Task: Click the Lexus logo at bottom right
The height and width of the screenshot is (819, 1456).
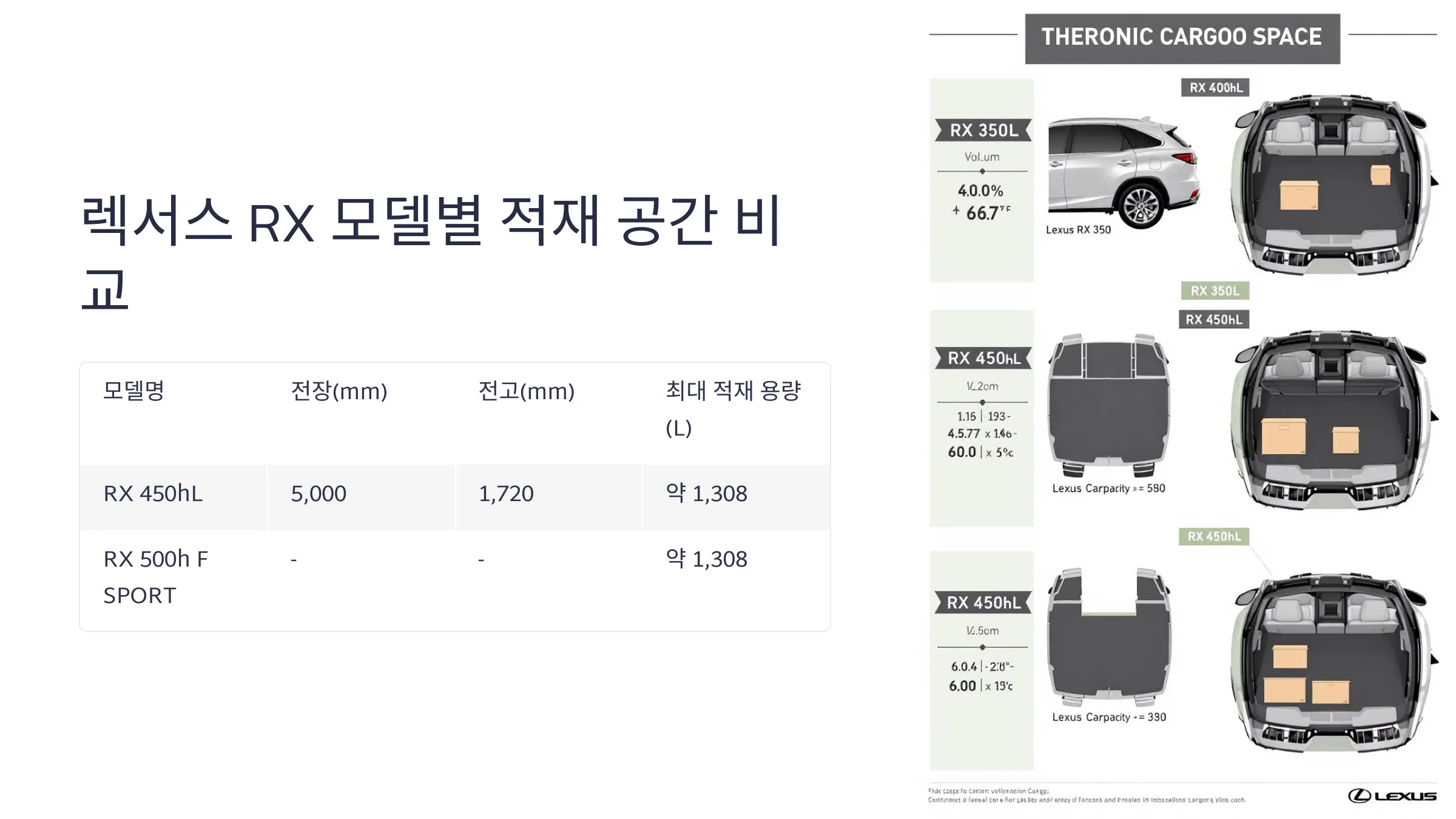Action: pos(1392,795)
